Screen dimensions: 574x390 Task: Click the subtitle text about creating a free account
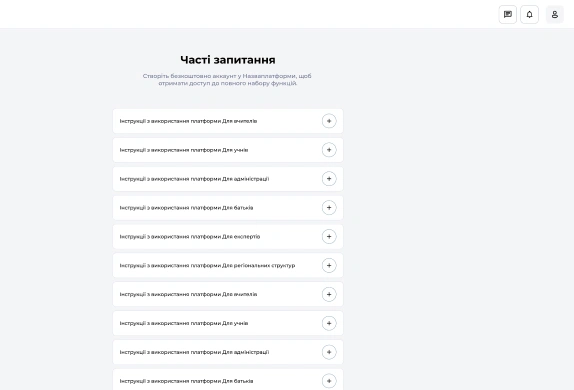227,79
